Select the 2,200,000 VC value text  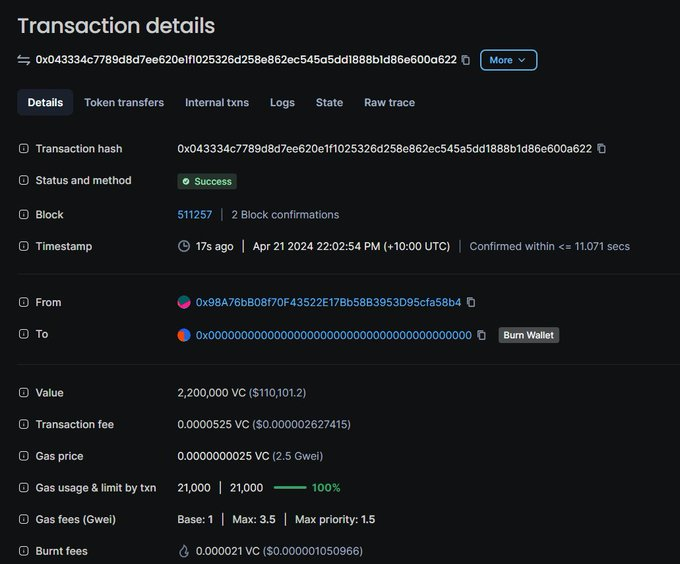(211, 393)
